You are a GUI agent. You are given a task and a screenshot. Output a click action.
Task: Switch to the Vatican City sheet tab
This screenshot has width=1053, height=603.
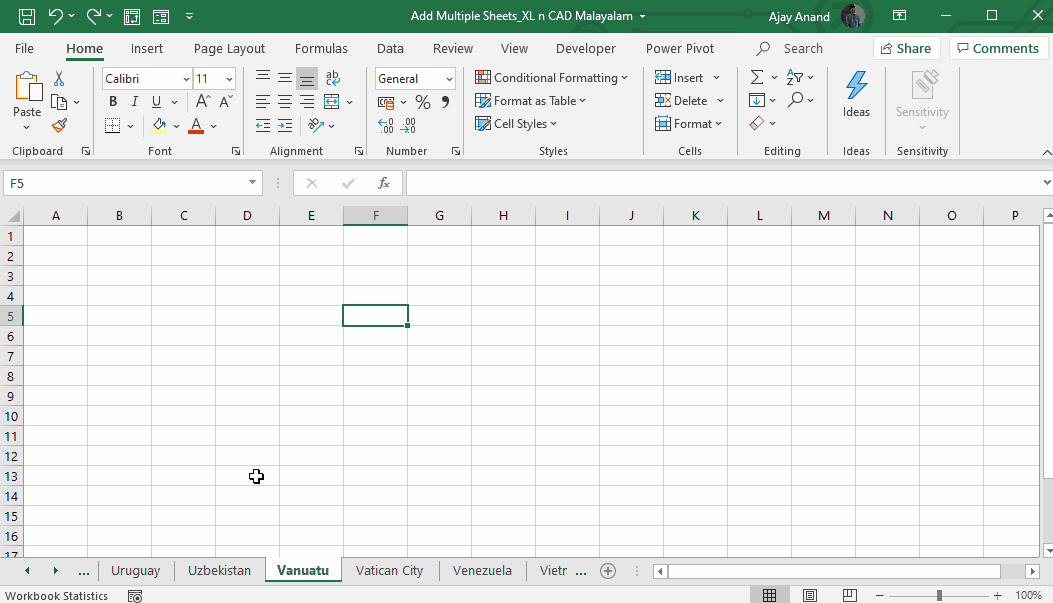(x=390, y=571)
